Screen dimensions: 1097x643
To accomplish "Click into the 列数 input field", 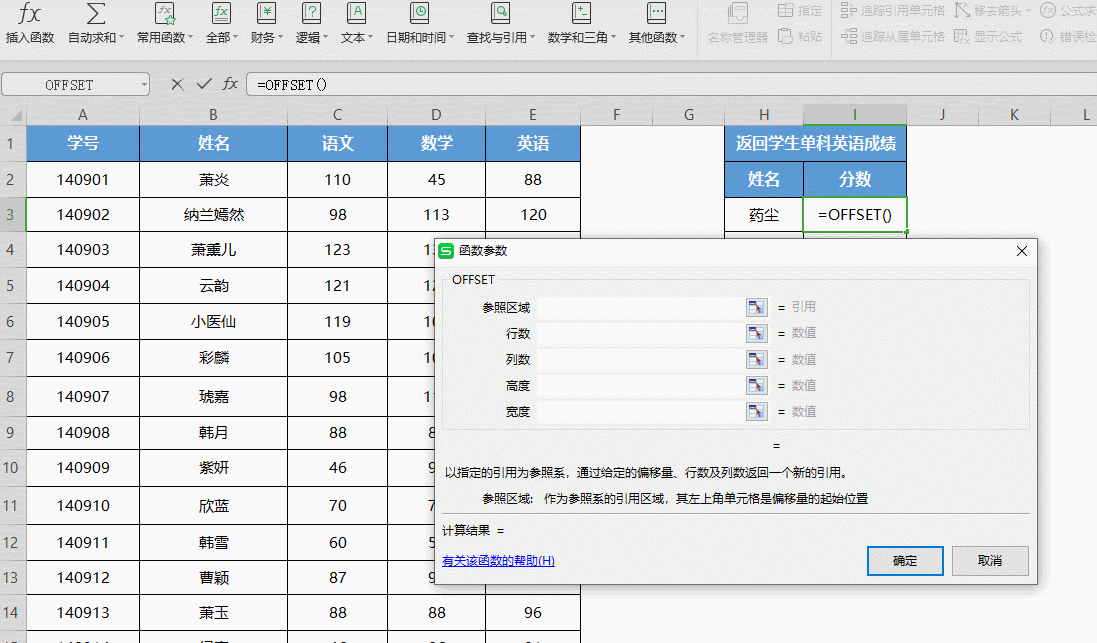I will pyautogui.click(x=641, y=360).
